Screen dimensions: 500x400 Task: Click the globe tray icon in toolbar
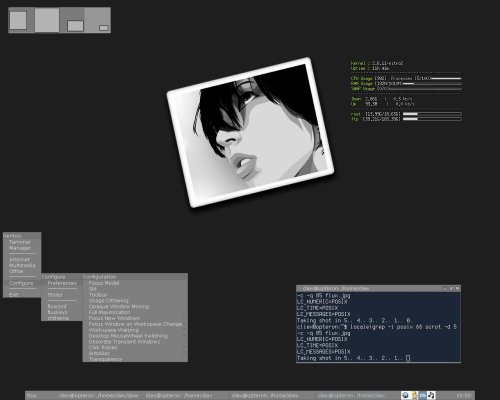click(405, 395)
